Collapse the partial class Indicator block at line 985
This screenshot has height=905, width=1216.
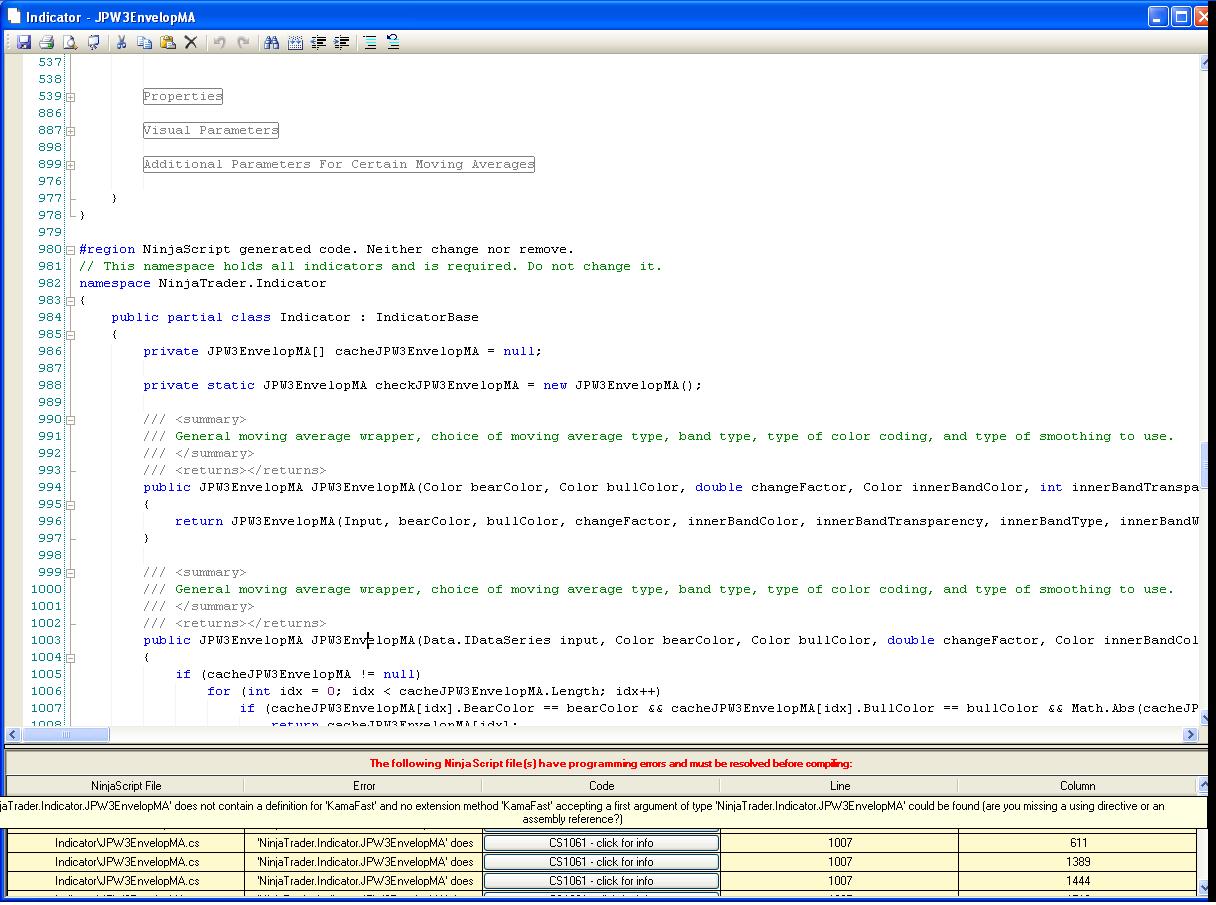tap(71, 335)
